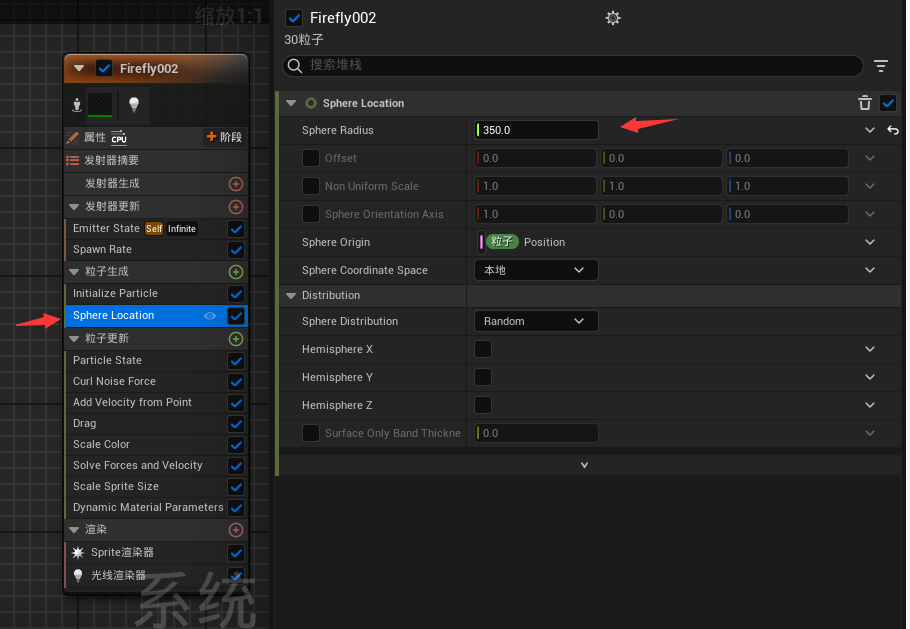This screenshot has width=910, height=629.
Task: Collapse the 粒子生成 section
Action: [74, 272]
